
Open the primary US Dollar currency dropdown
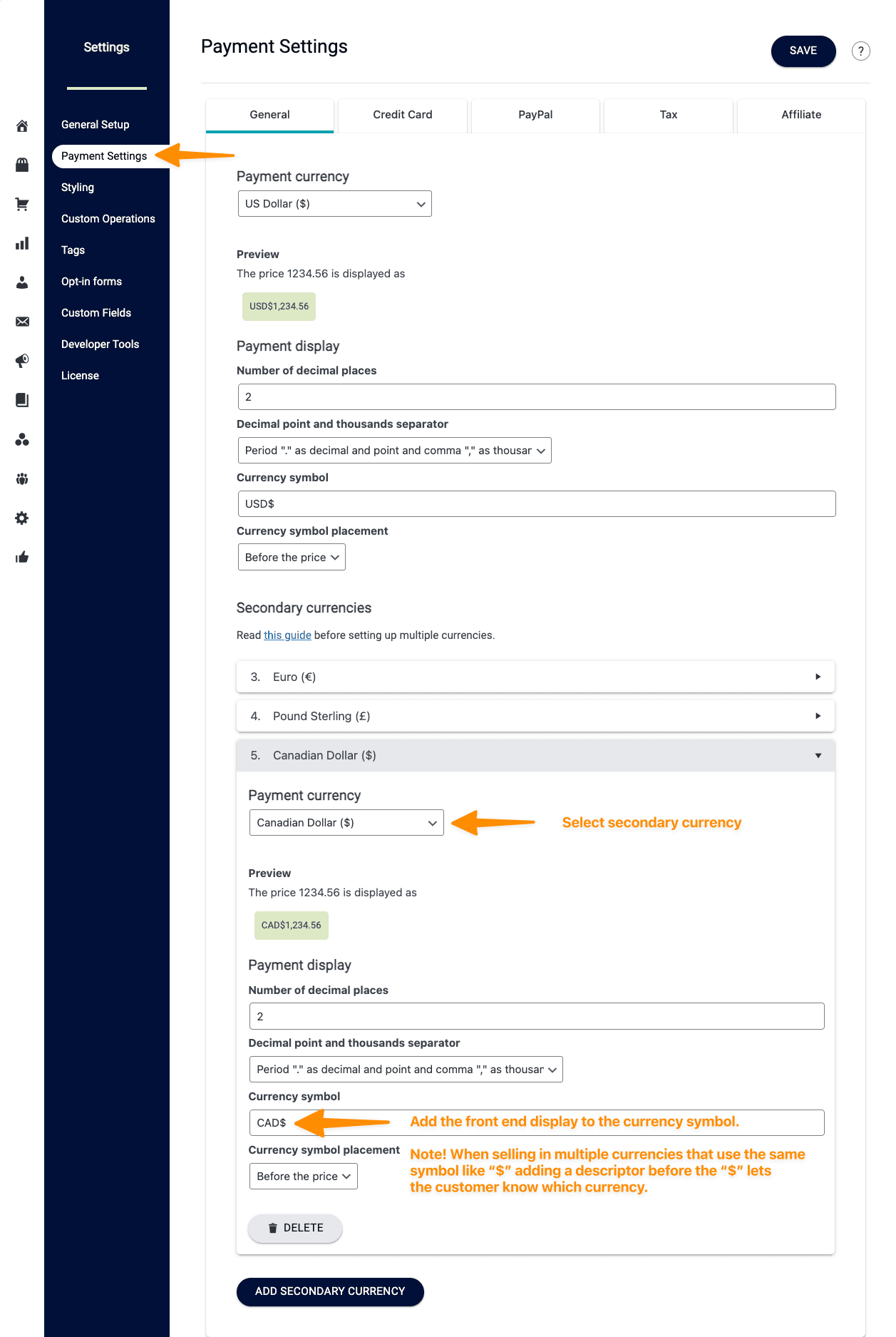tap(334, 204)
